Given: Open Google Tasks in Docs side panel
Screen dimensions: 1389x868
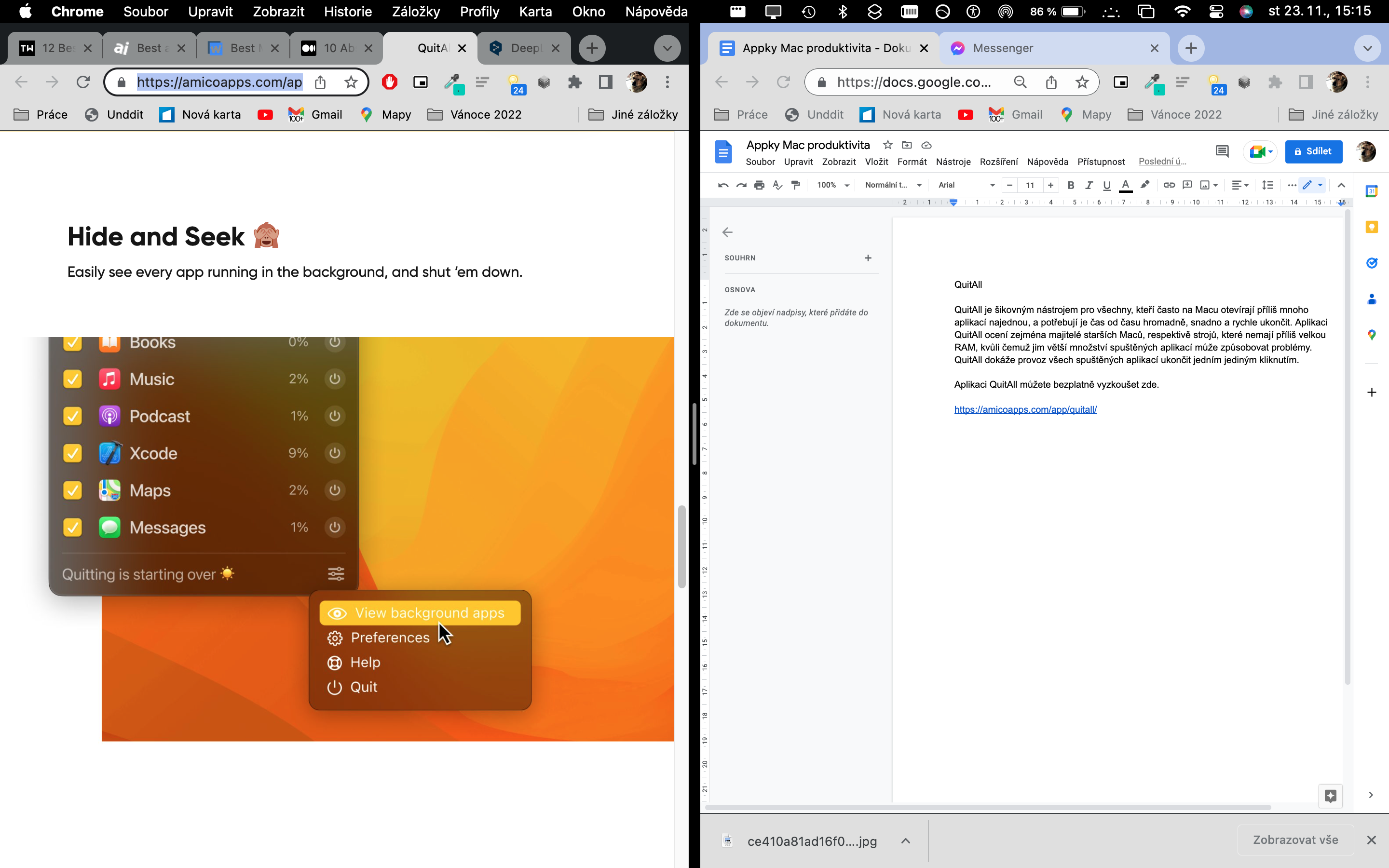Looking at the screenshot, I should 1372,263.
